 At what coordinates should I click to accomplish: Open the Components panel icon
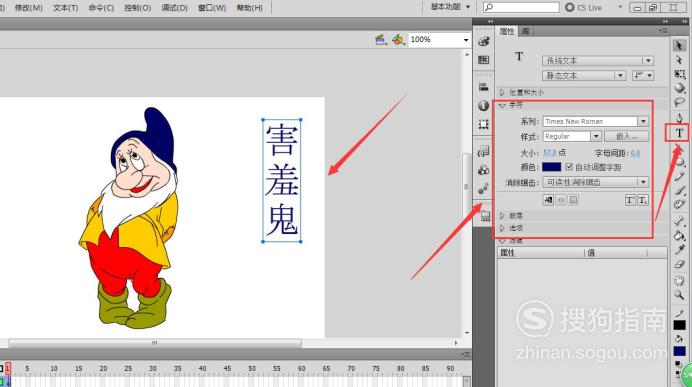click(x=484, y=170)
